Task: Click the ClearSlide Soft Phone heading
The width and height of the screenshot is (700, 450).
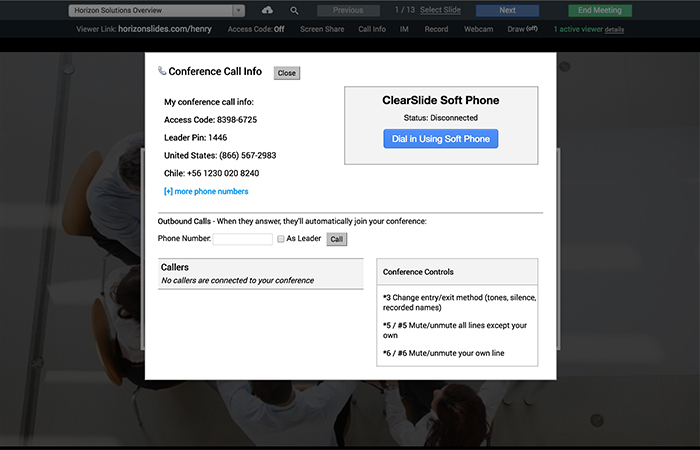Action: pyautogui.click(x=441, y=100)
